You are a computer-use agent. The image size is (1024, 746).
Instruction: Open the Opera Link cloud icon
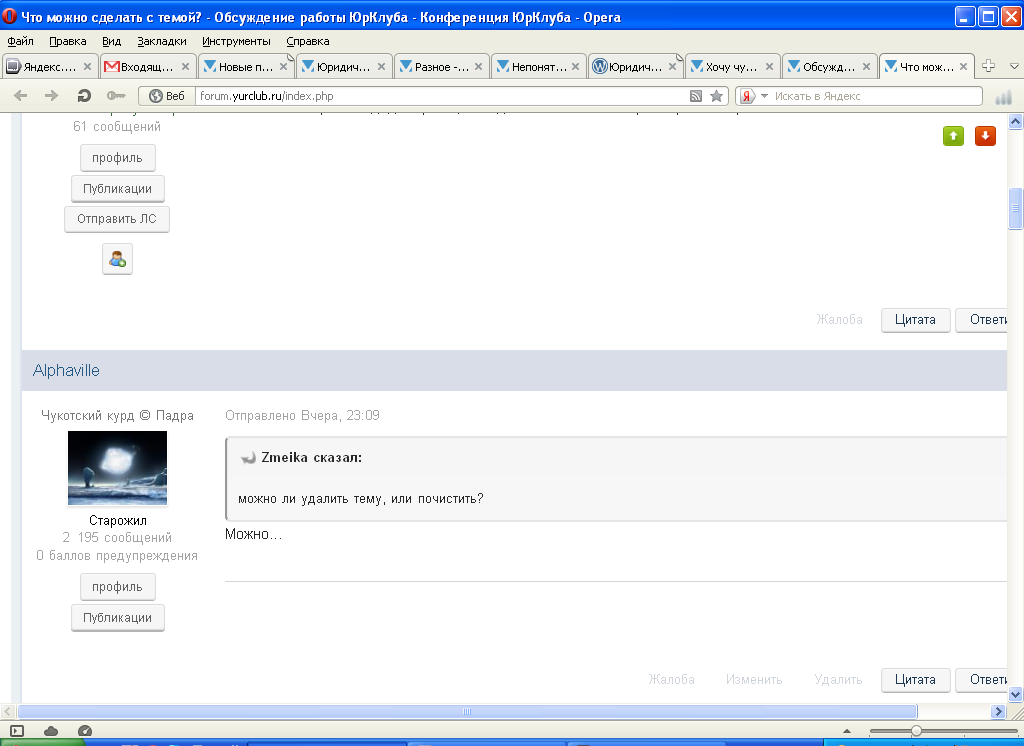tap(51, 731)
